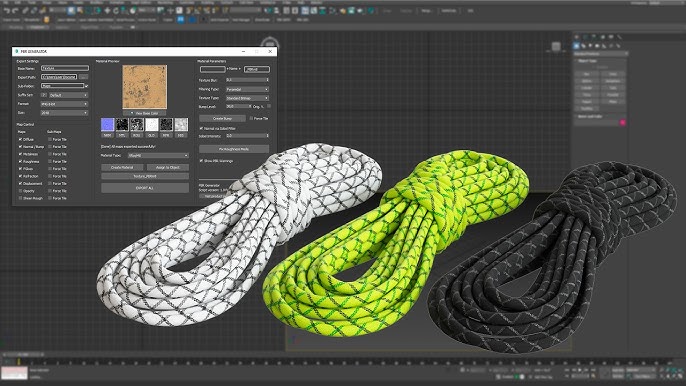Open the Filtering Type dropdown
686x386 pixels.
coord(247,89)
